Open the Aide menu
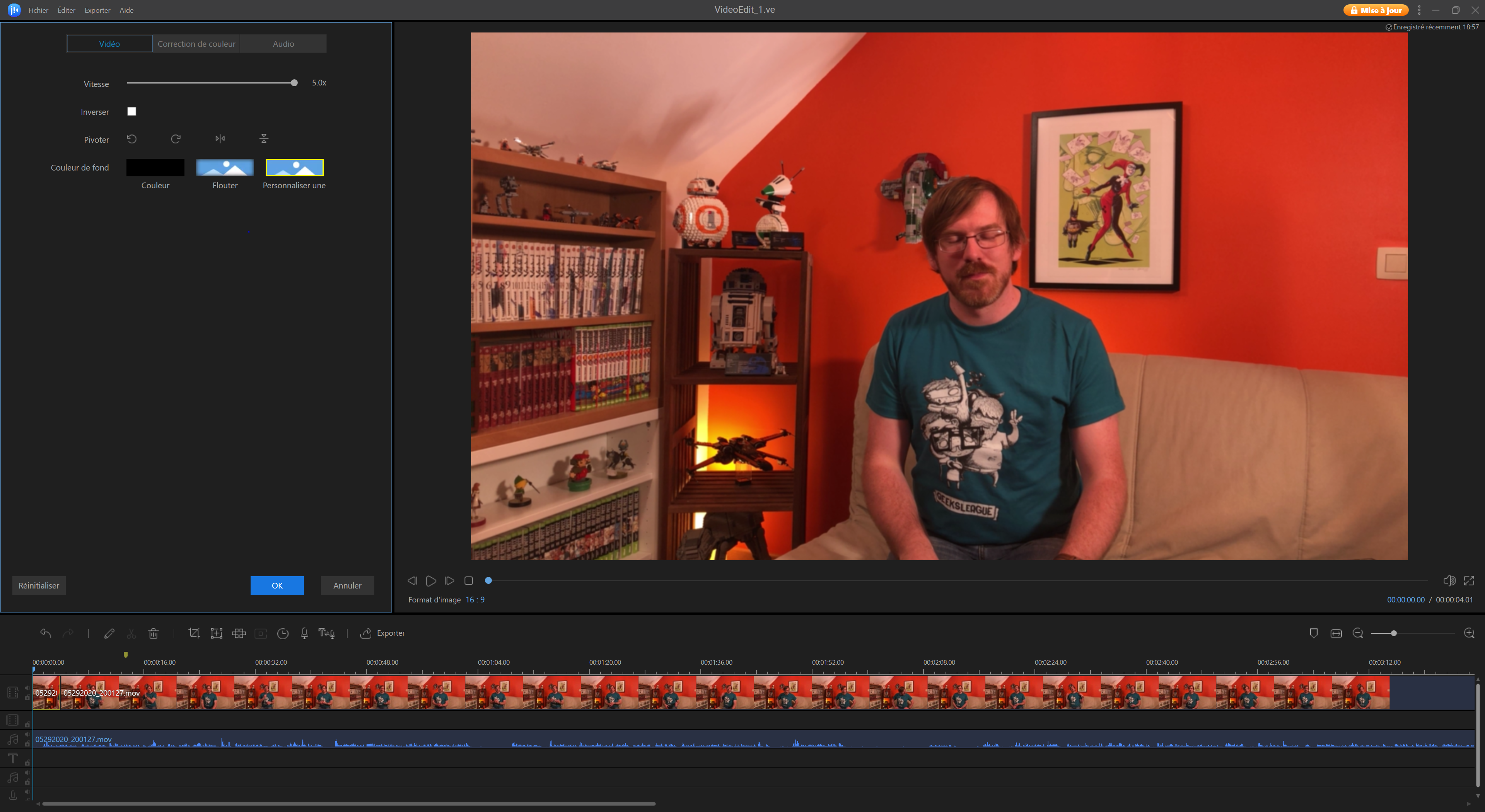The image size is (1485, 812). (126, 10)
